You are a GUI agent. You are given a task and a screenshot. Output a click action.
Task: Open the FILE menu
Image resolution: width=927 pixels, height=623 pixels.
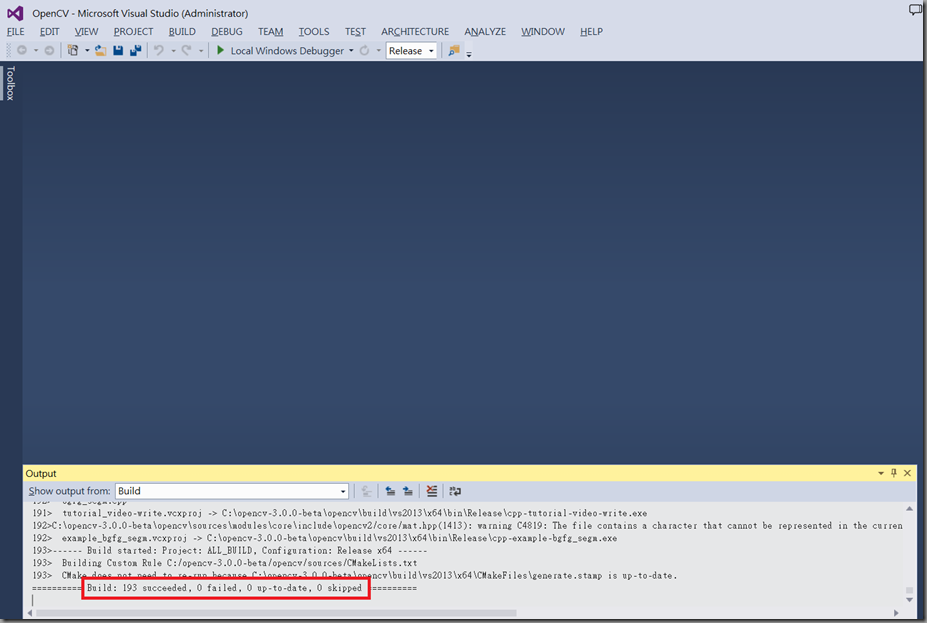(x=16, y=31)
